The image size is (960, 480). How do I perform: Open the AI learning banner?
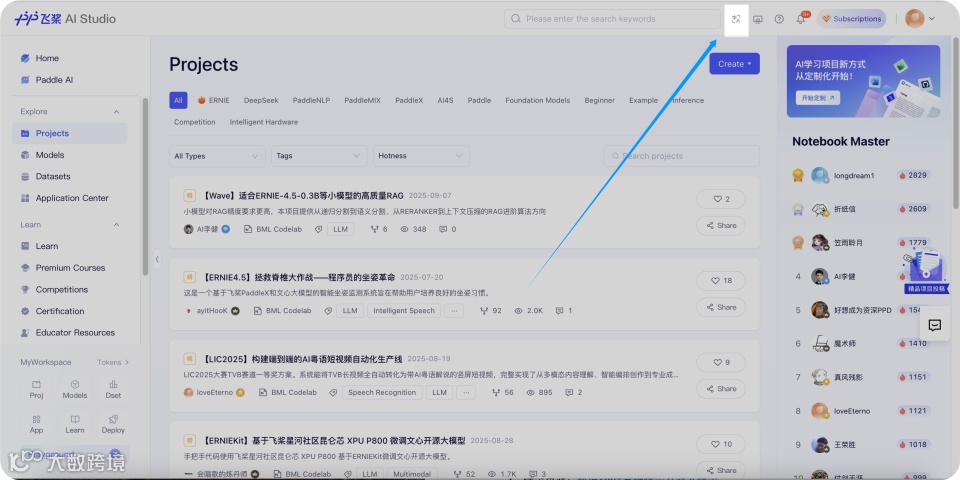863,81
